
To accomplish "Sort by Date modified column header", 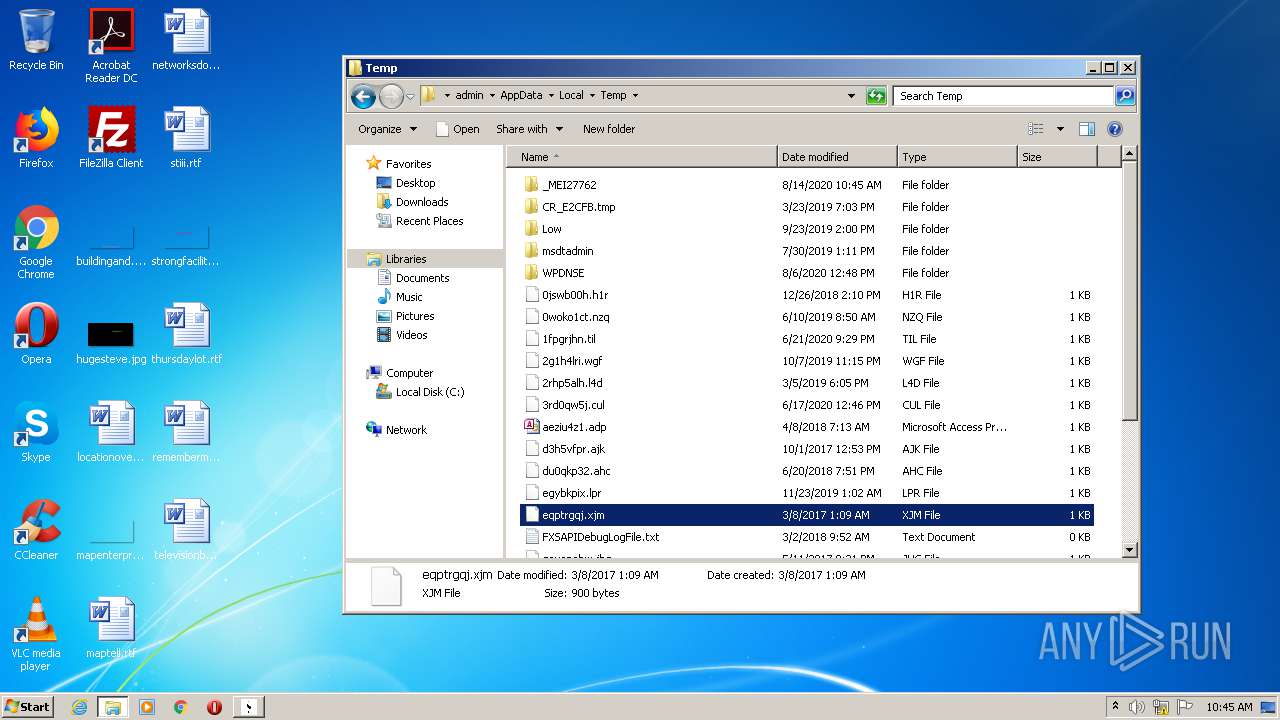I will click(x=837, y=157).
